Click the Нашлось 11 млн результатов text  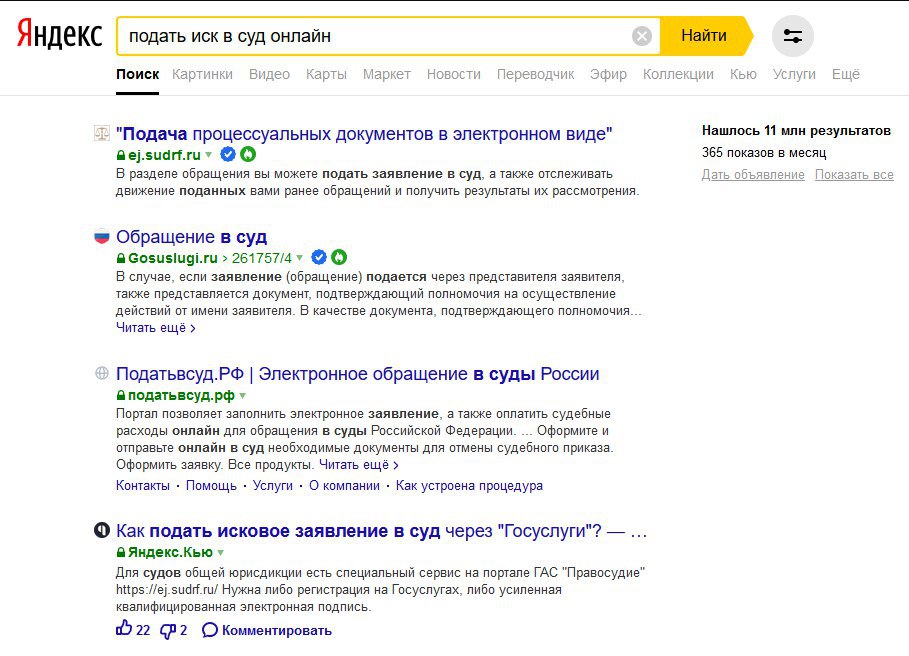[796, 130]
